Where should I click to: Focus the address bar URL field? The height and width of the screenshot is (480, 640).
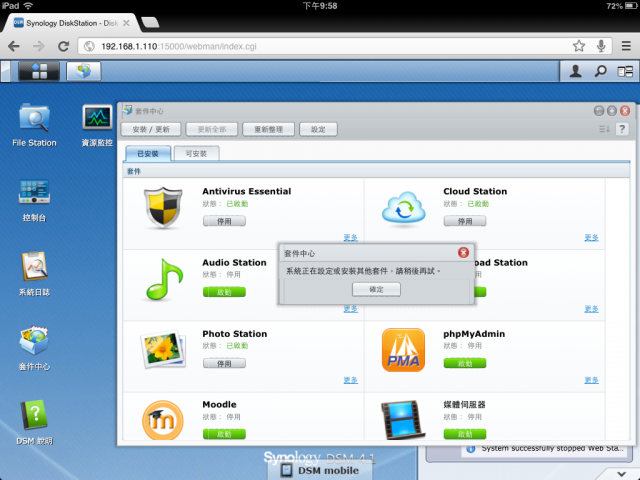pyautogui.click(x=327, y=47)
